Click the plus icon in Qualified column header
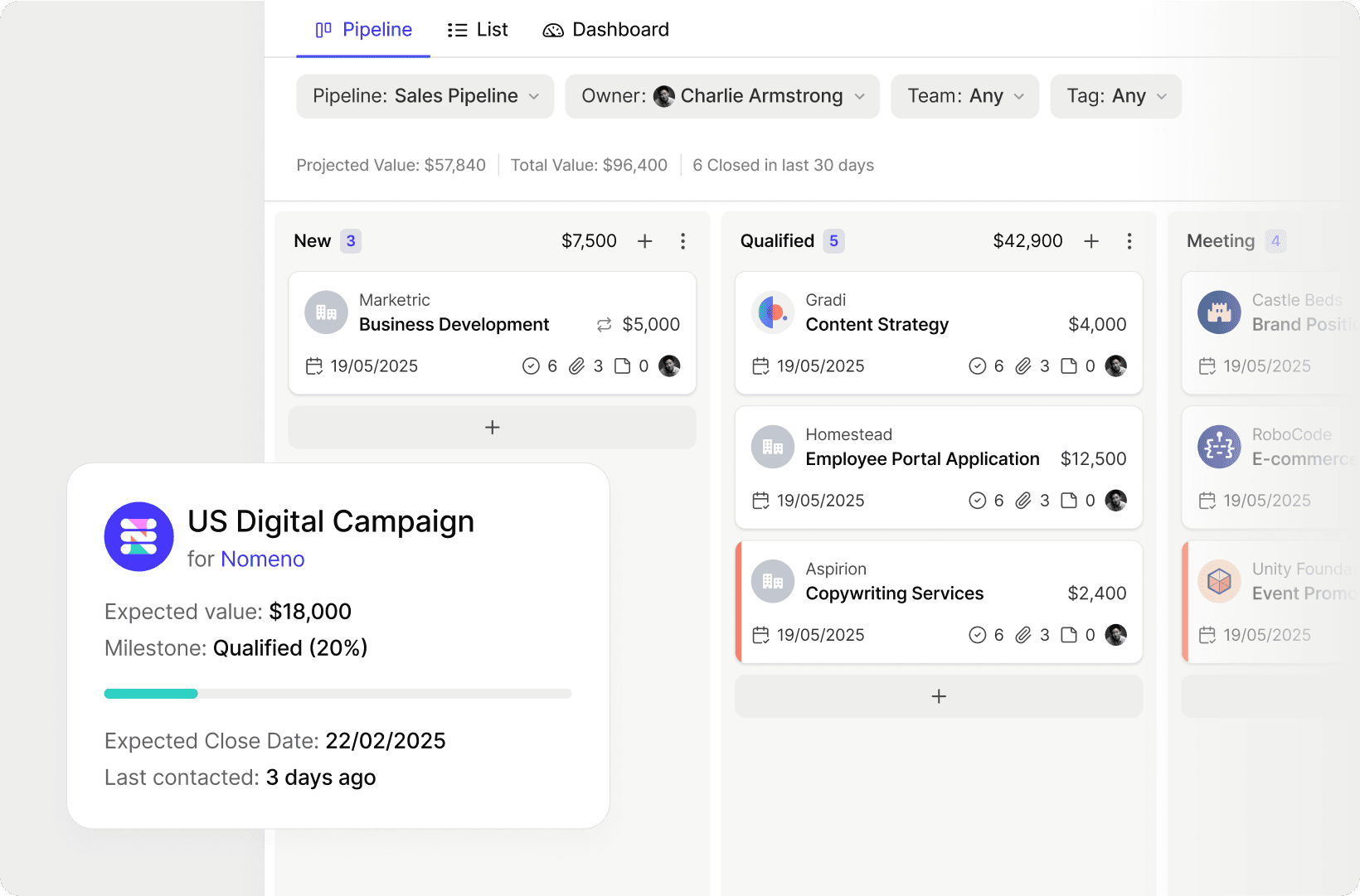The image size is (1360, 896). coord(1091,241)
